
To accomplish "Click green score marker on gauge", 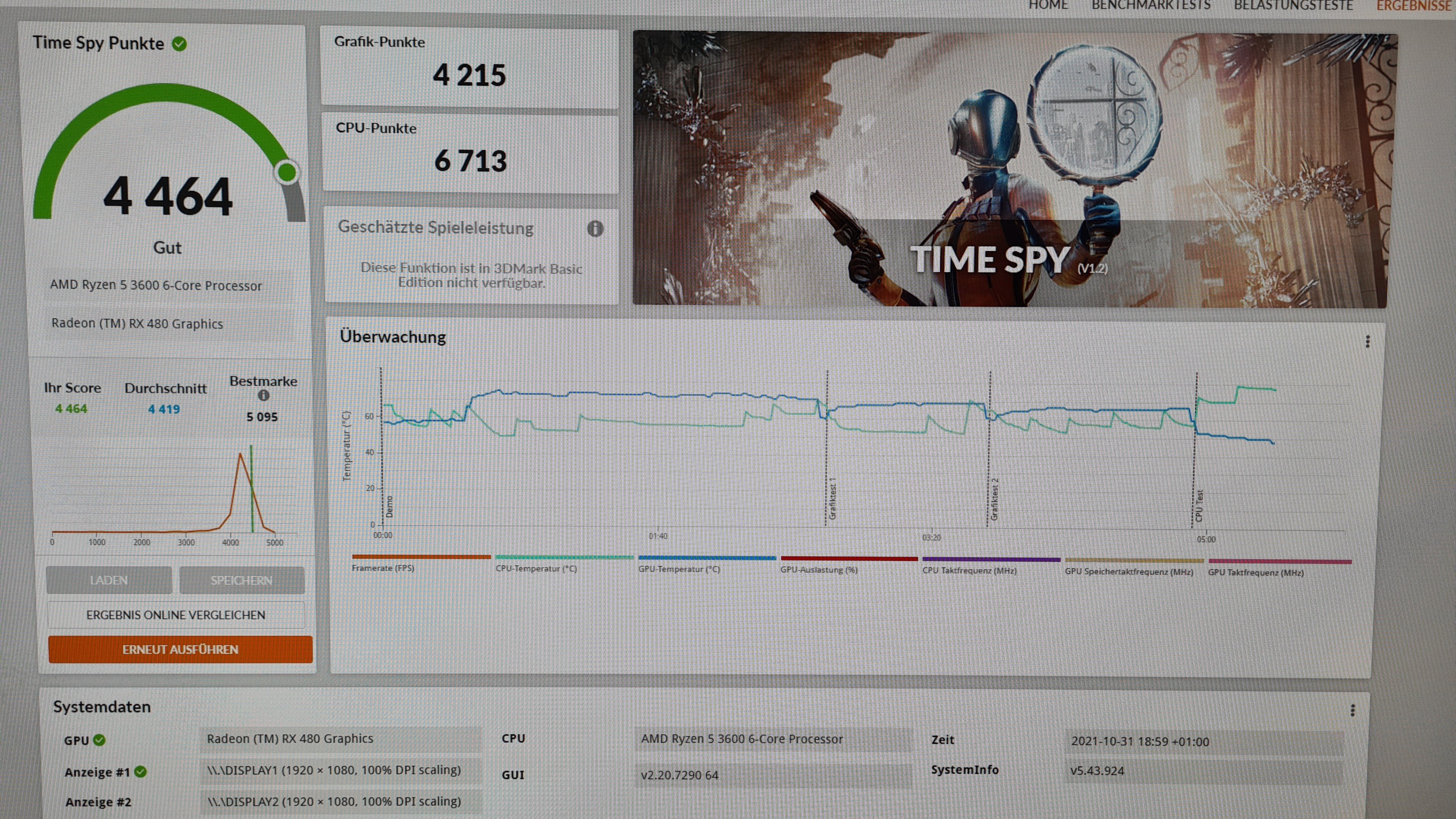I will (287, 173).
